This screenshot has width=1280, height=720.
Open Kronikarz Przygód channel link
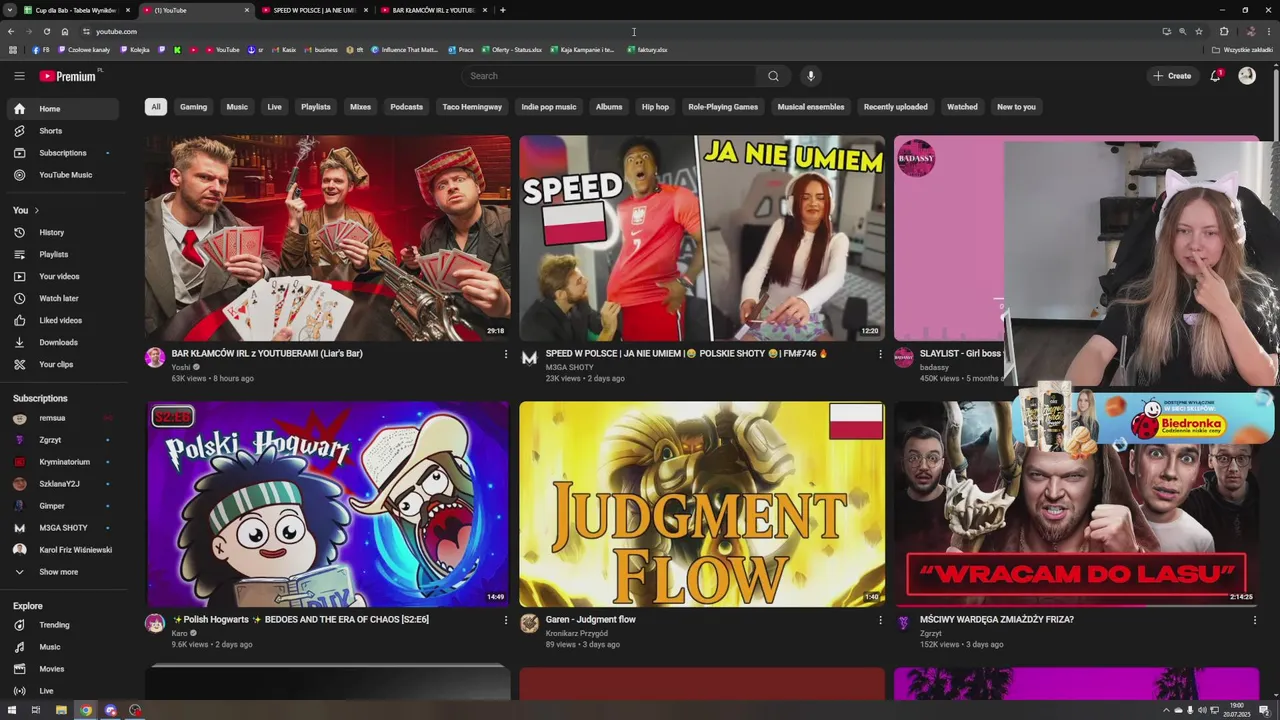point(576,633)
